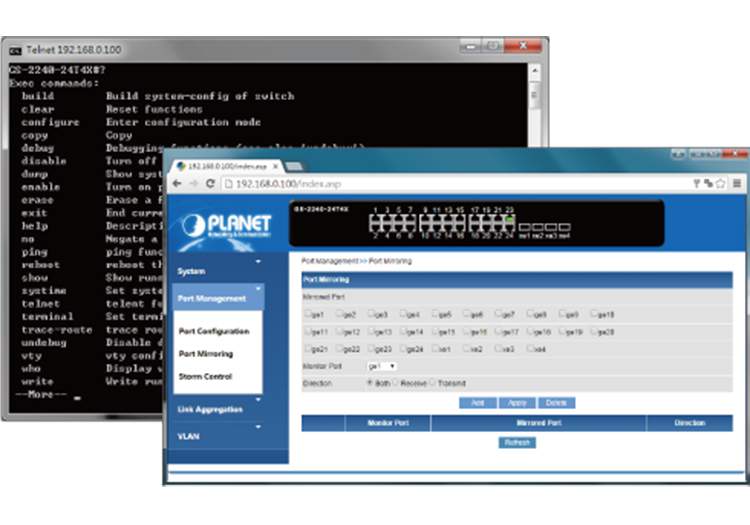Image resolution: width=750 pixels, height=525 pixels.
Task: Open the Chrome hamburger menu
Action: 737,184
